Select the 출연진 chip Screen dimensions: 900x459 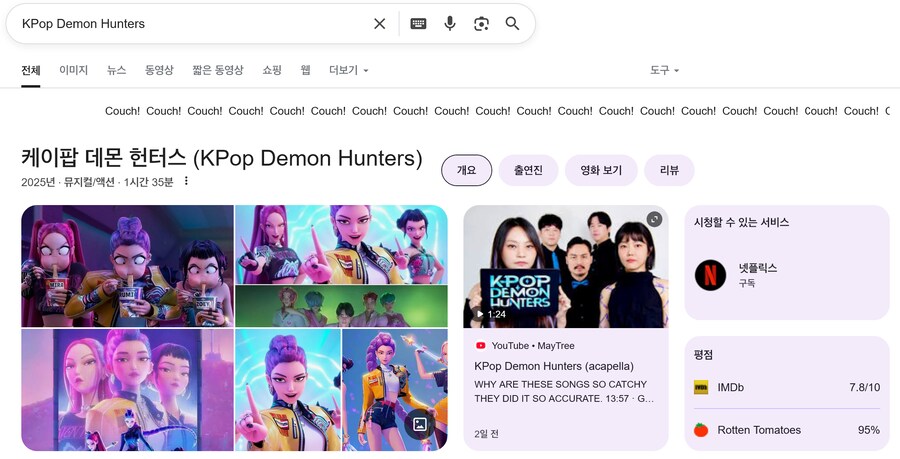pyautogui.click(x=528, y=170)
